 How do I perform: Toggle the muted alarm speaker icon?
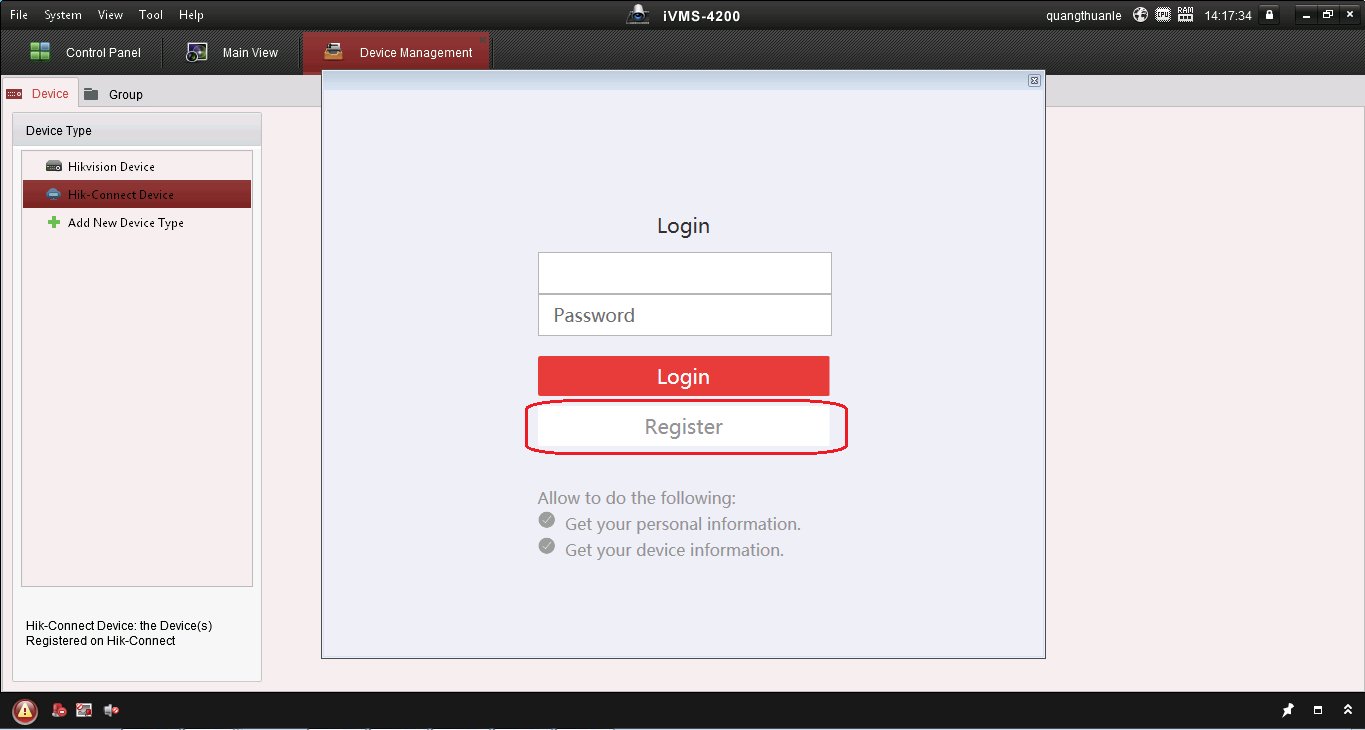click(x=111, y=711)
